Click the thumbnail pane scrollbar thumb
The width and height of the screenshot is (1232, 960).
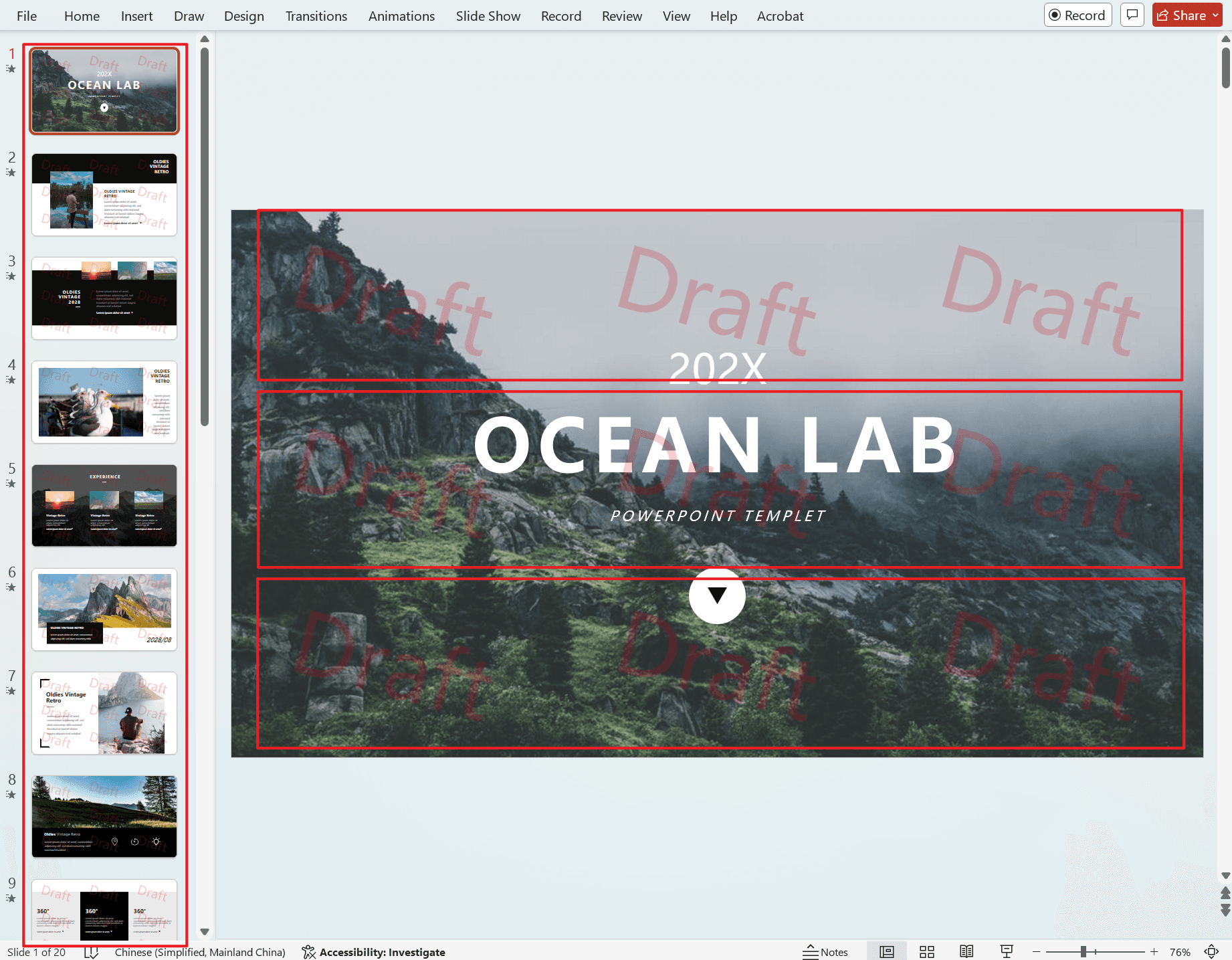point(205,236)
